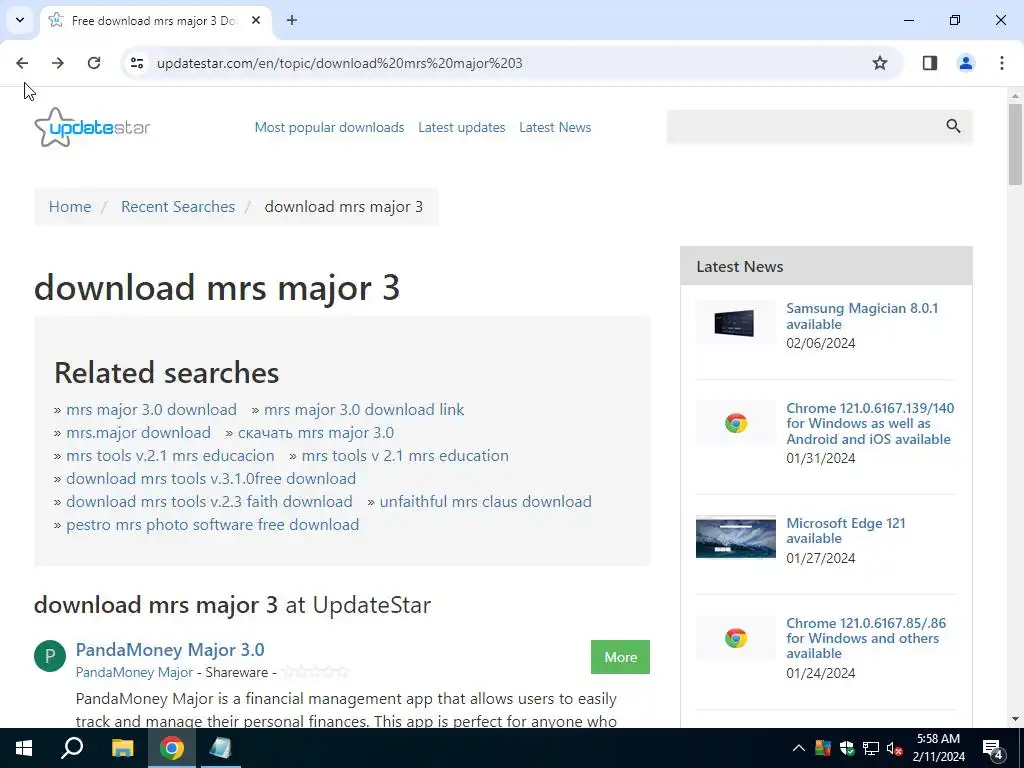
Task: Open the Chrome three-dot menu
Action: [x=1002, y=63]
